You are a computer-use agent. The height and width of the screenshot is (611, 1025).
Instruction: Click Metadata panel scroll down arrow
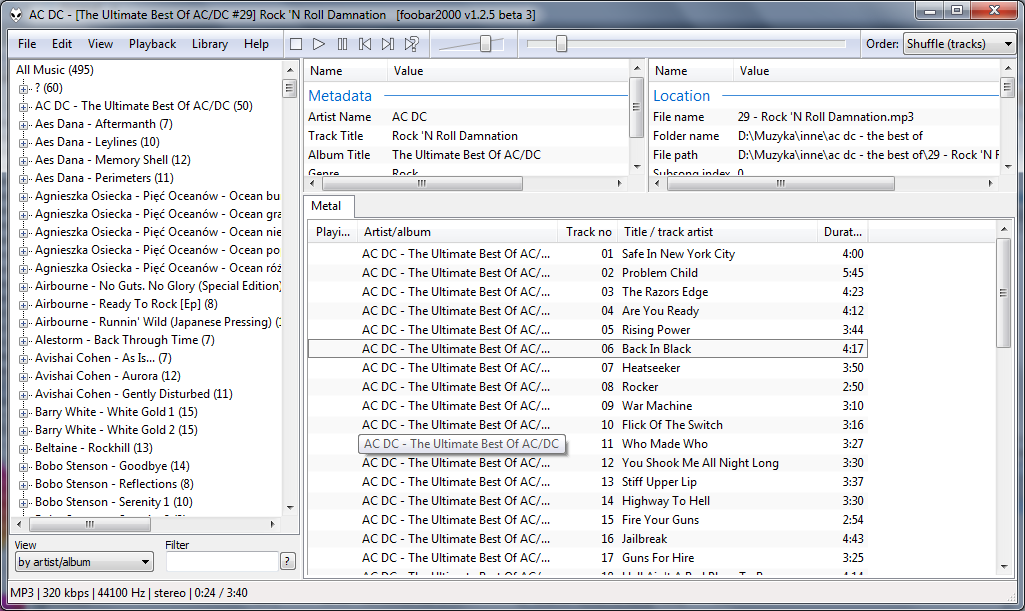(x=637, y=167)
